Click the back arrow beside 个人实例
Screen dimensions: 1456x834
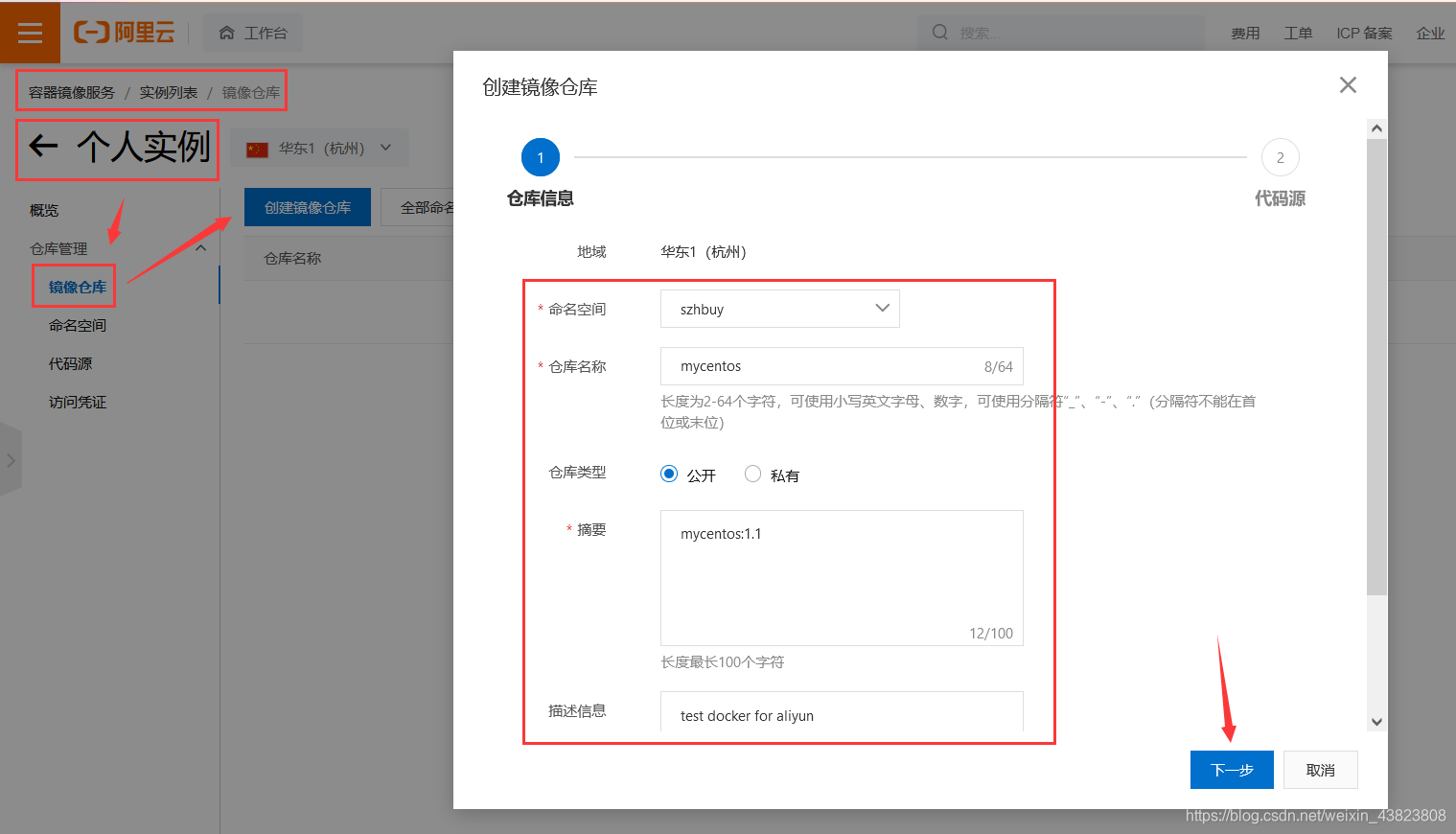44,147
